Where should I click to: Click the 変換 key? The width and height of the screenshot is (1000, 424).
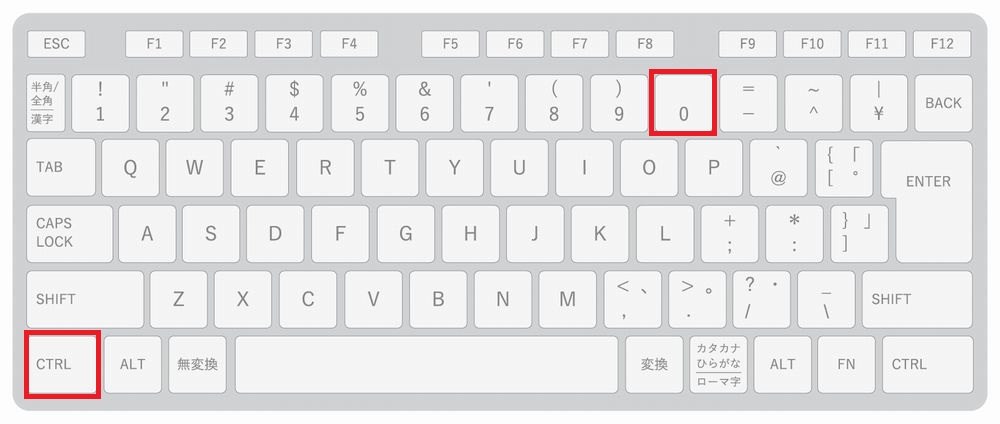654,365
